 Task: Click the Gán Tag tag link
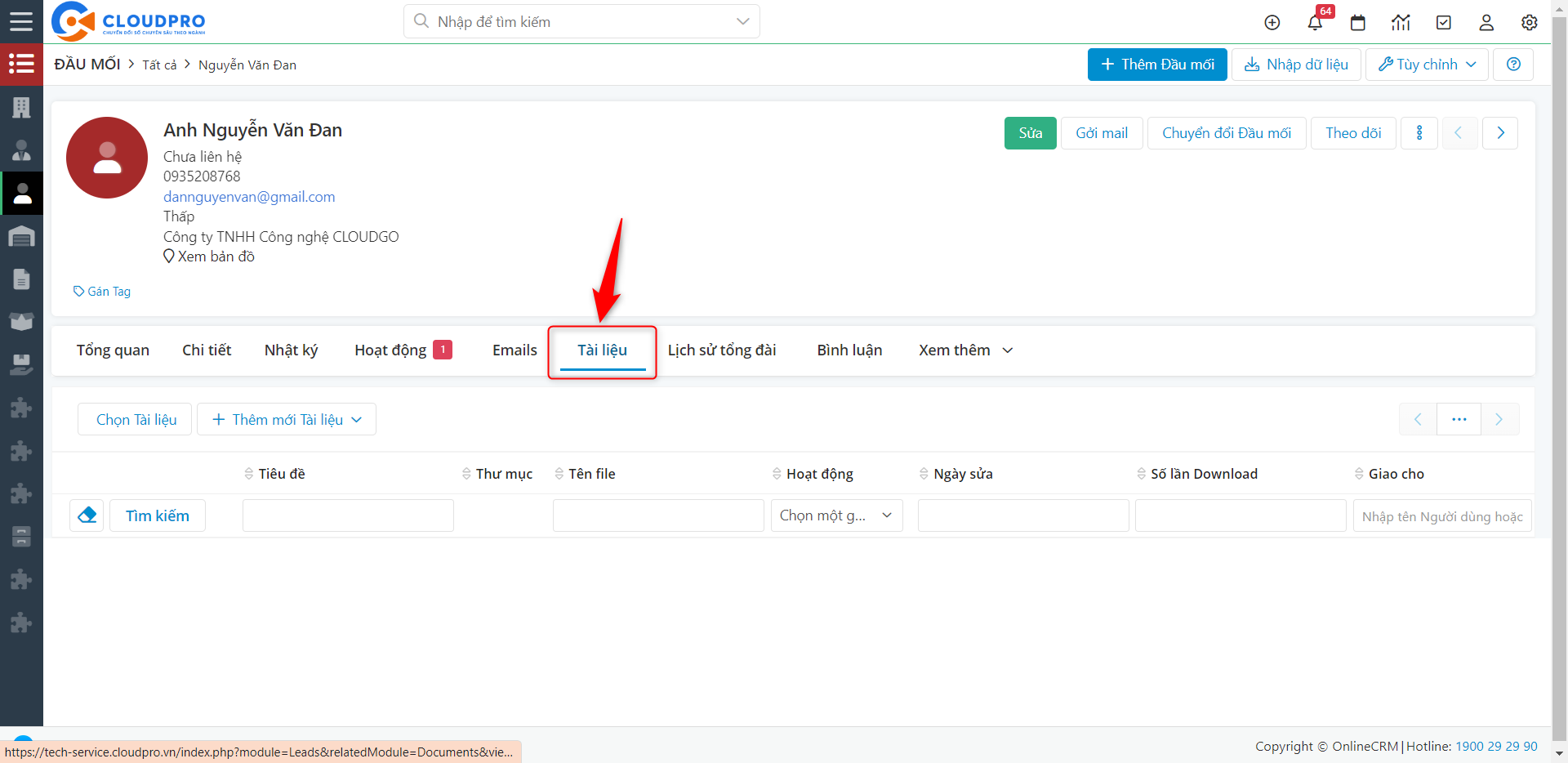[x=102, y=292]
